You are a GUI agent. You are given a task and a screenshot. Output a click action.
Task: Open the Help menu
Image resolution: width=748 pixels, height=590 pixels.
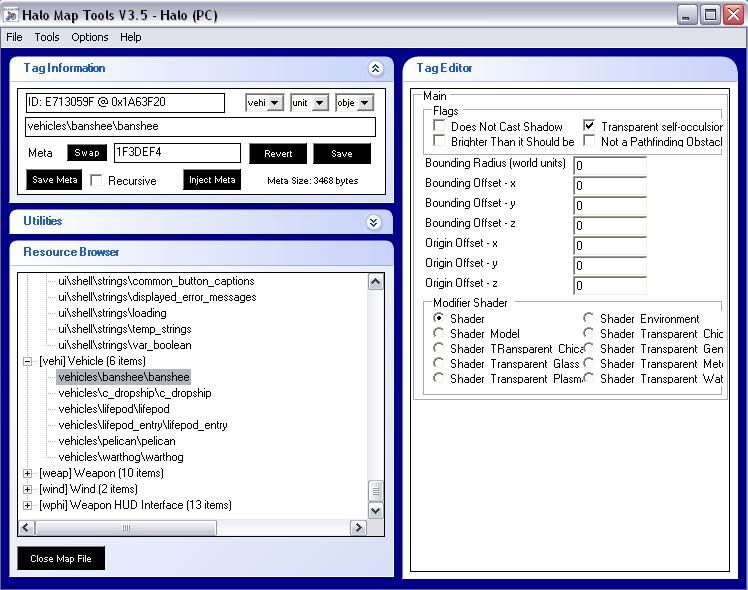[x=131, y=37]
